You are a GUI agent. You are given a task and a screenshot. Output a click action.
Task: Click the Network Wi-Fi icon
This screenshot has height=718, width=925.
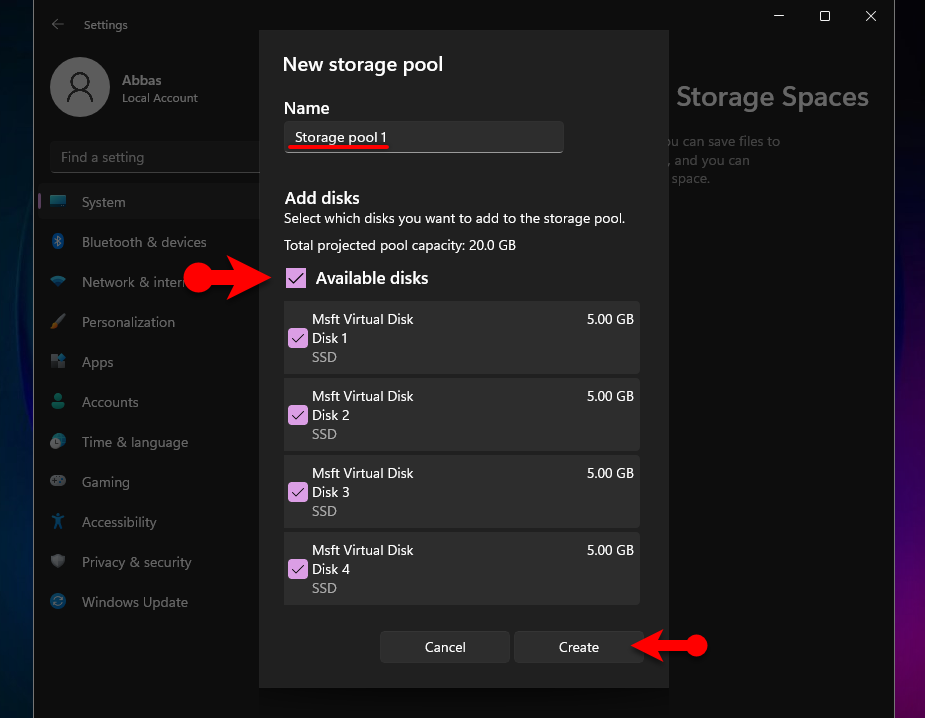point(58,281)
